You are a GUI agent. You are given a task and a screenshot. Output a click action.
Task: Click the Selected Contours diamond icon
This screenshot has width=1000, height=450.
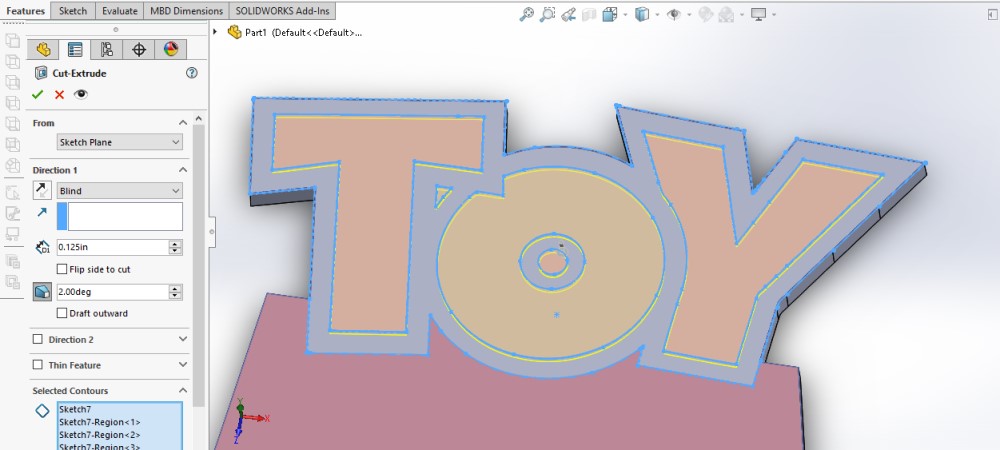[42, 411]
